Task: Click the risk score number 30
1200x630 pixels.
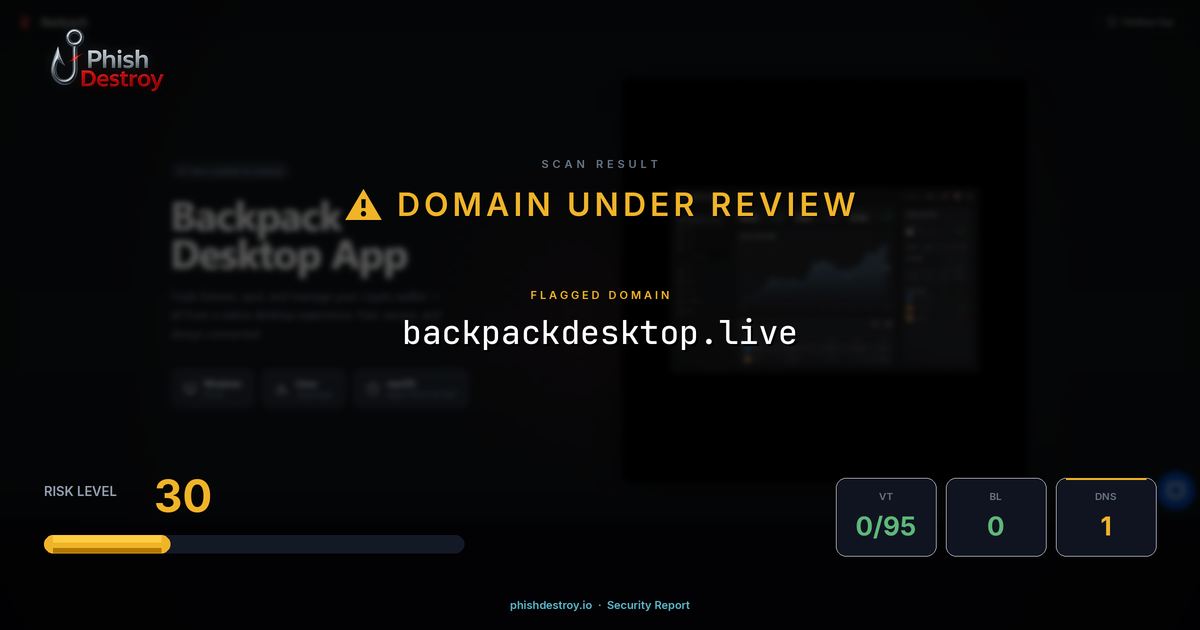Action: 182,496
